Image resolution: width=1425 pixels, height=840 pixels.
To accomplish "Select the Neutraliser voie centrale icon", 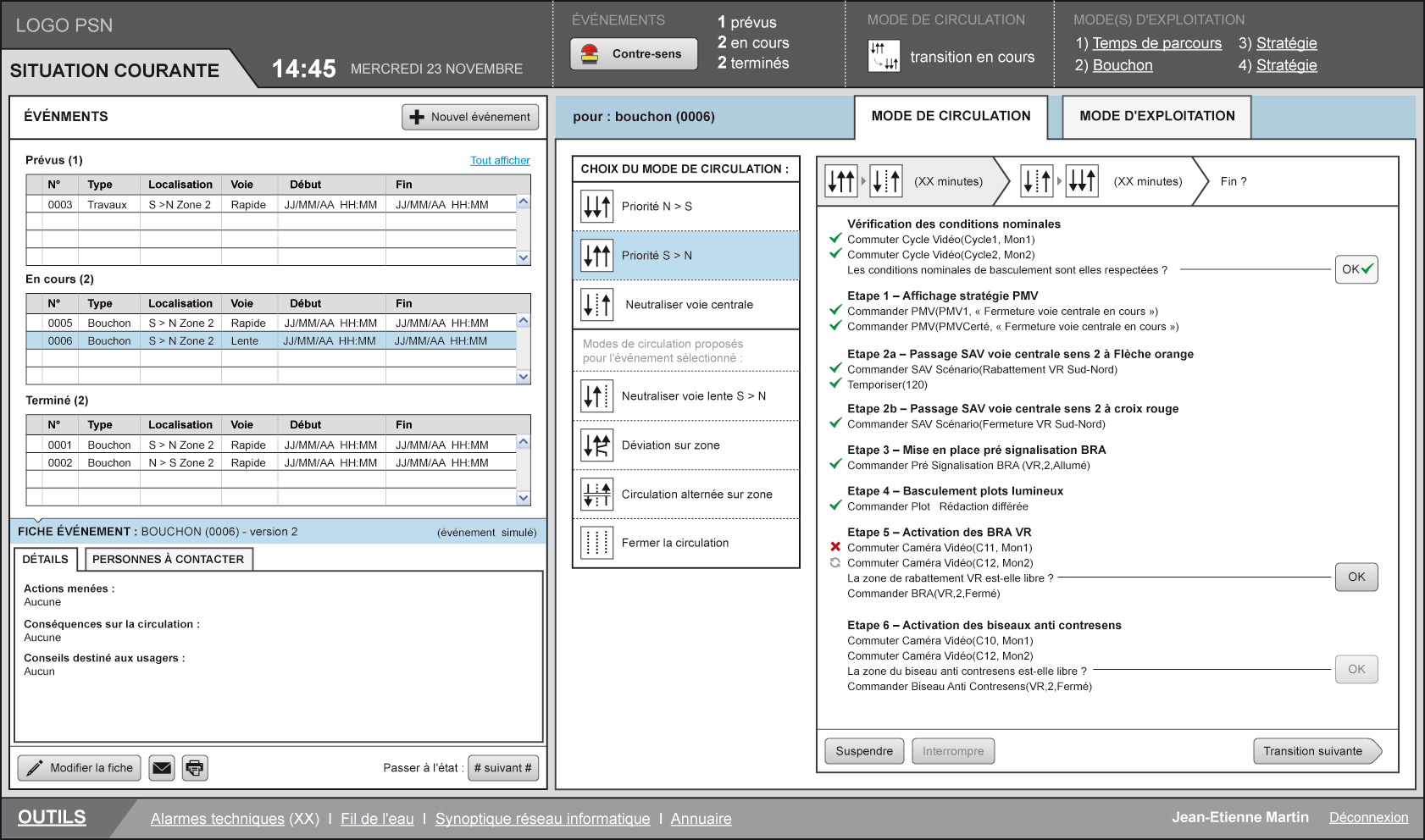I will [596, 305].
